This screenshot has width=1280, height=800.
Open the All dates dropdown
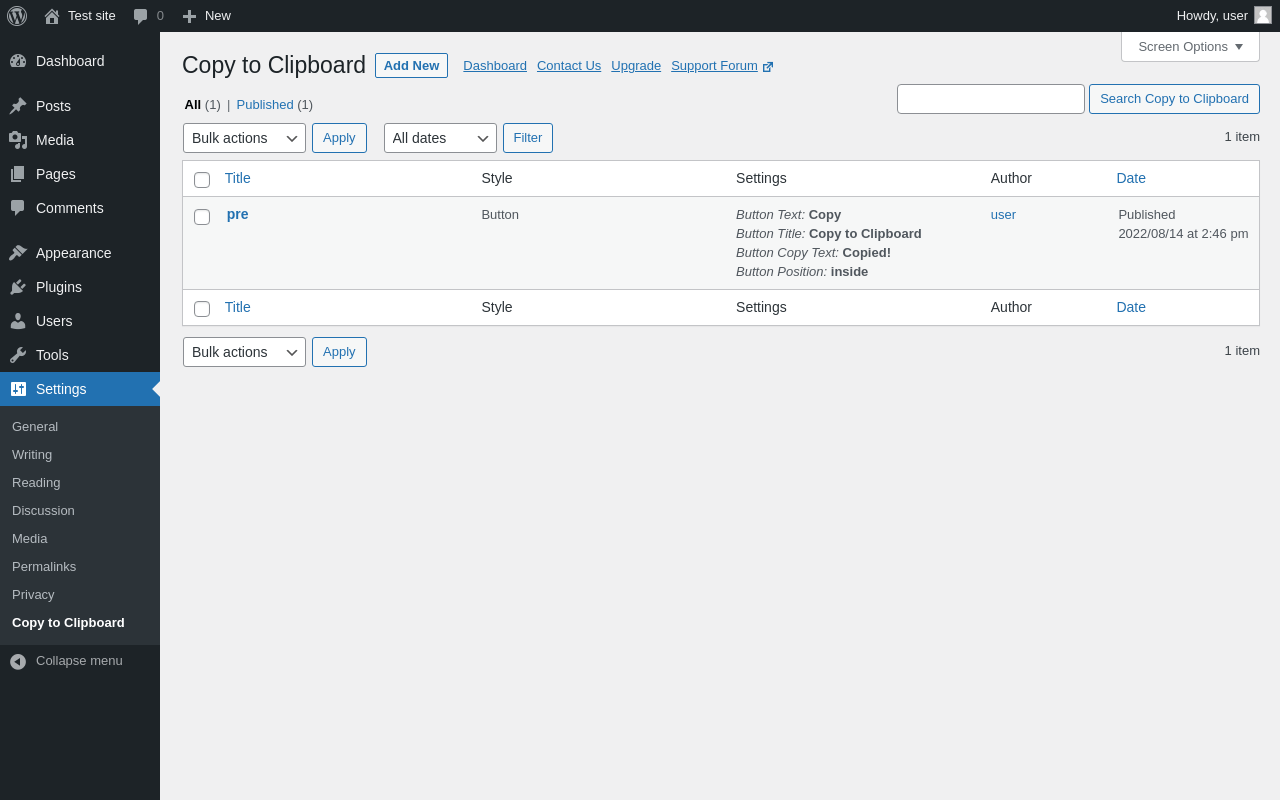pos(440,138)
